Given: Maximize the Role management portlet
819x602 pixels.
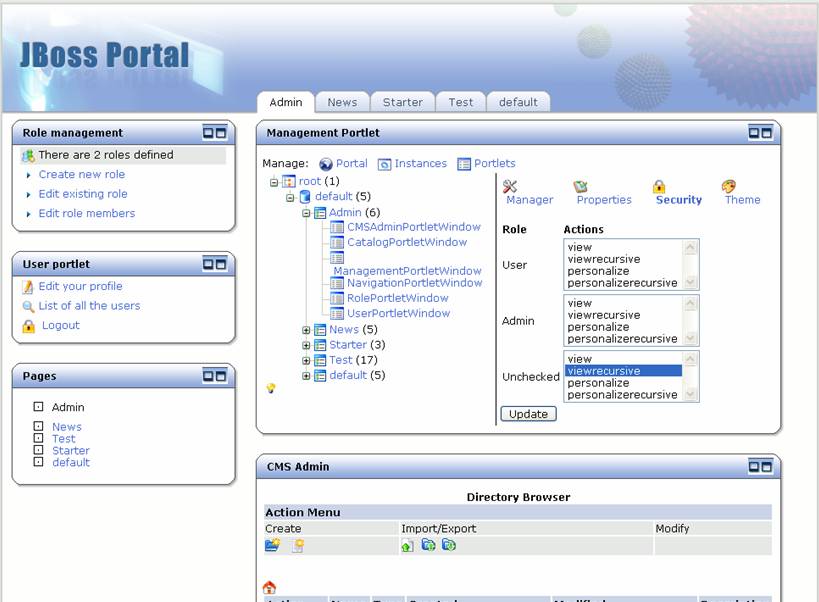Looking at the screenshot, I should pyautogui.click(x=221, y=133).
